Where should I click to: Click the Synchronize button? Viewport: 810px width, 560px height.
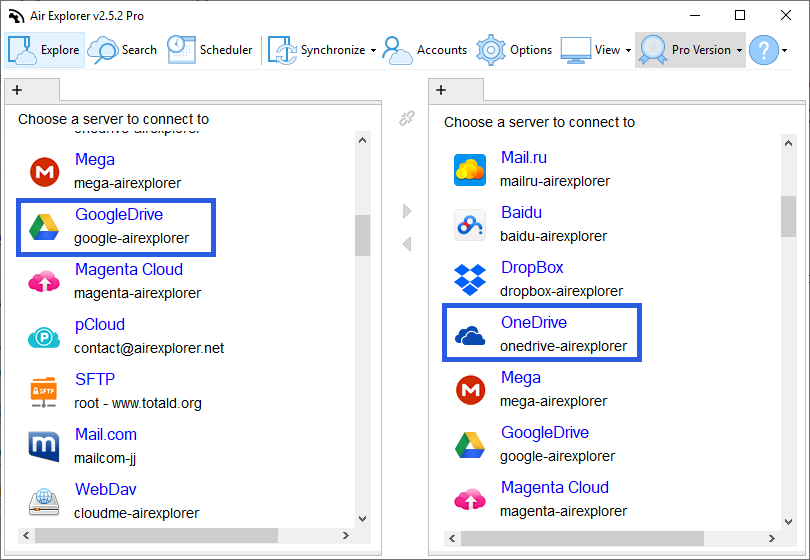[317, 50]
